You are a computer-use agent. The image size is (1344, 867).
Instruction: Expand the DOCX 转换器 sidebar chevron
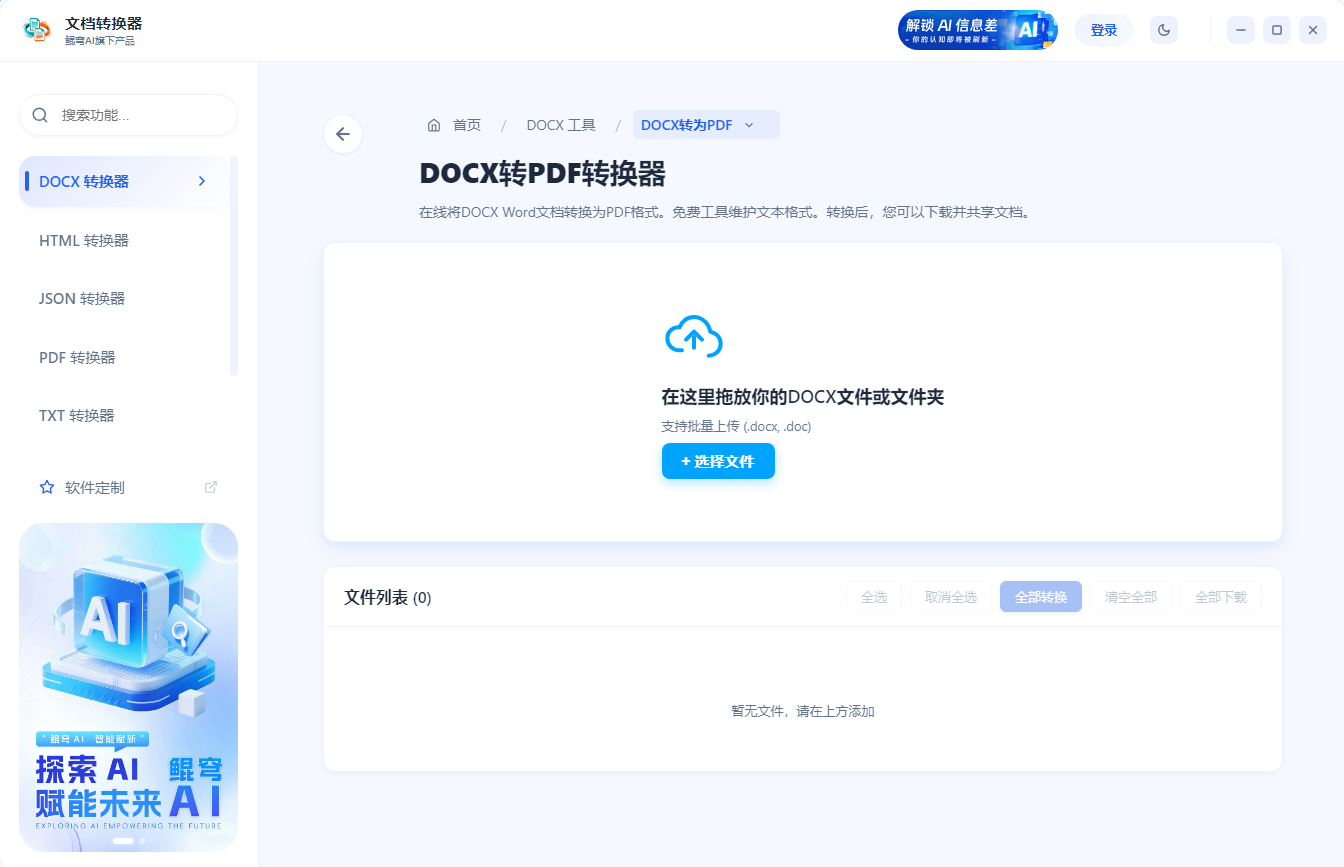[x=202, y=182]
